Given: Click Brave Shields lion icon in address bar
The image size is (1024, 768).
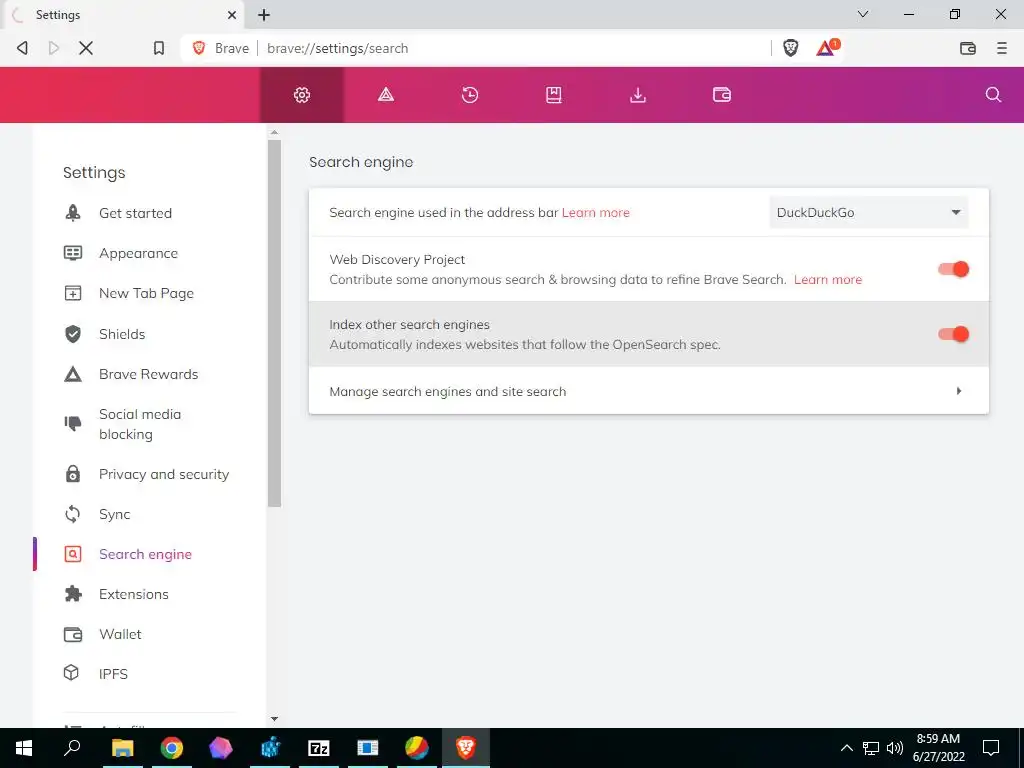Looking at the screenshot, I should click(790, 48).
